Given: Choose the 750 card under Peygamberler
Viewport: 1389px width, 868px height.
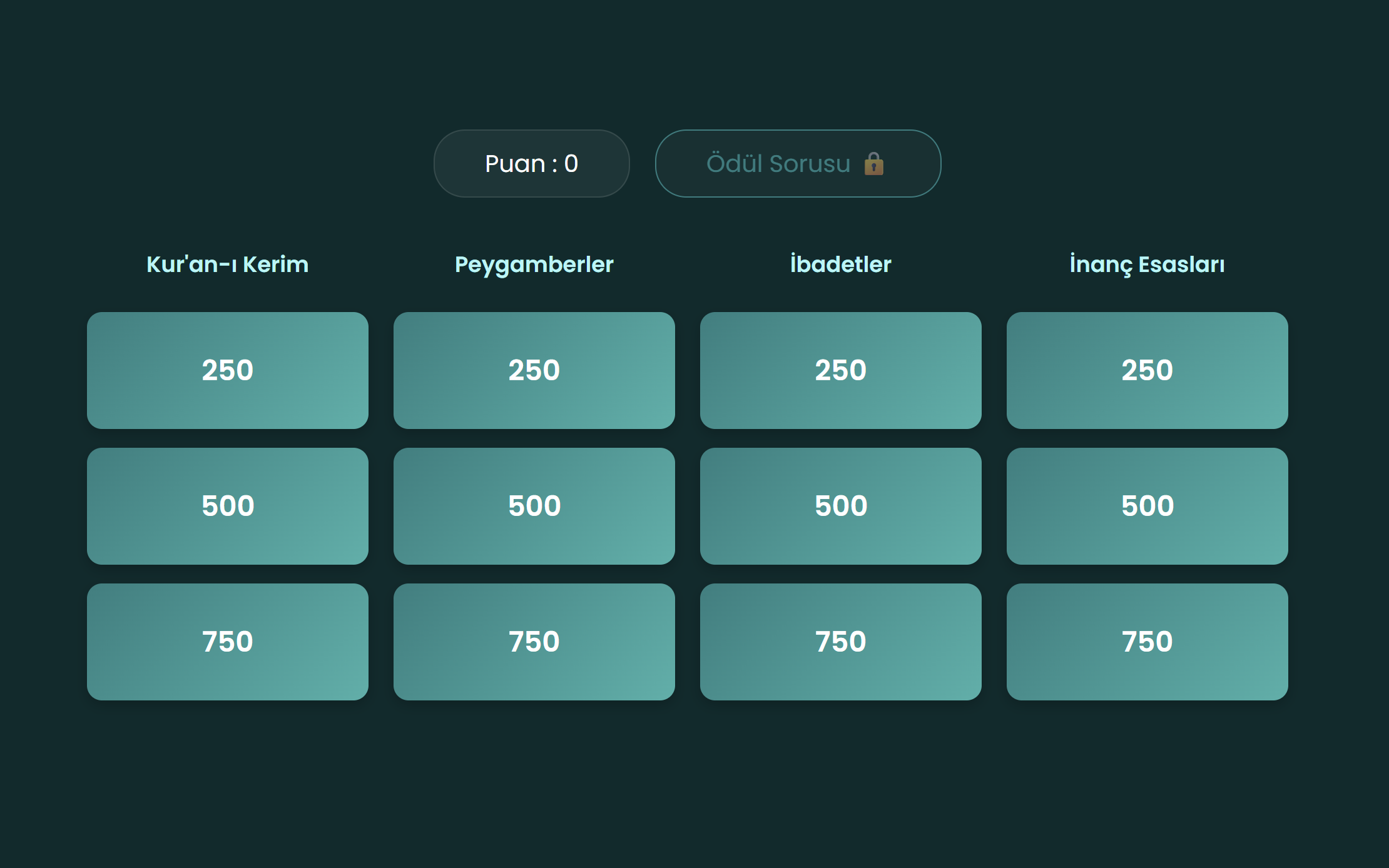Looking at the screenshot, I should pos(534,642).
